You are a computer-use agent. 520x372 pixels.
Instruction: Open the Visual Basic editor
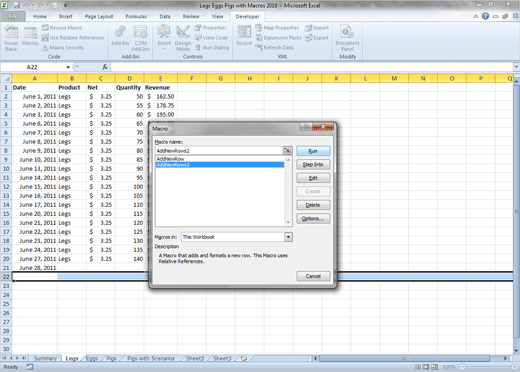(x=11, y=39)
